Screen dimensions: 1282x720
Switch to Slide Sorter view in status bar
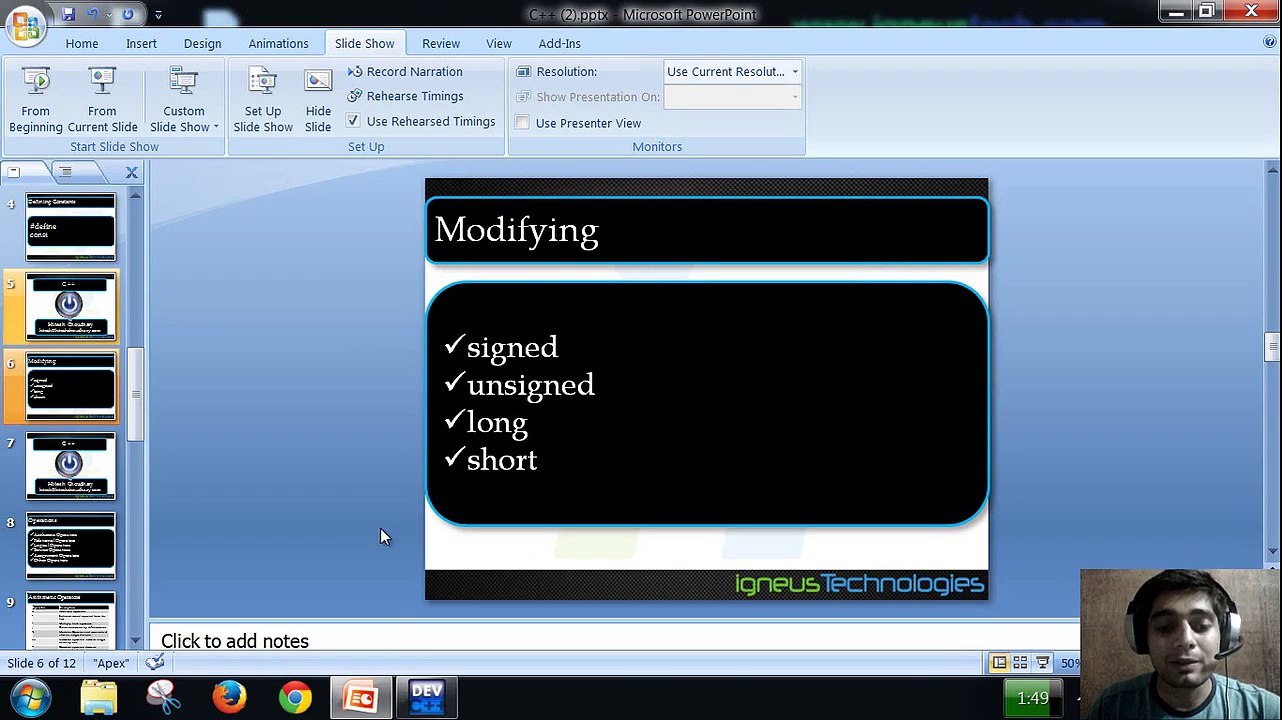(x=1020, y=663)
